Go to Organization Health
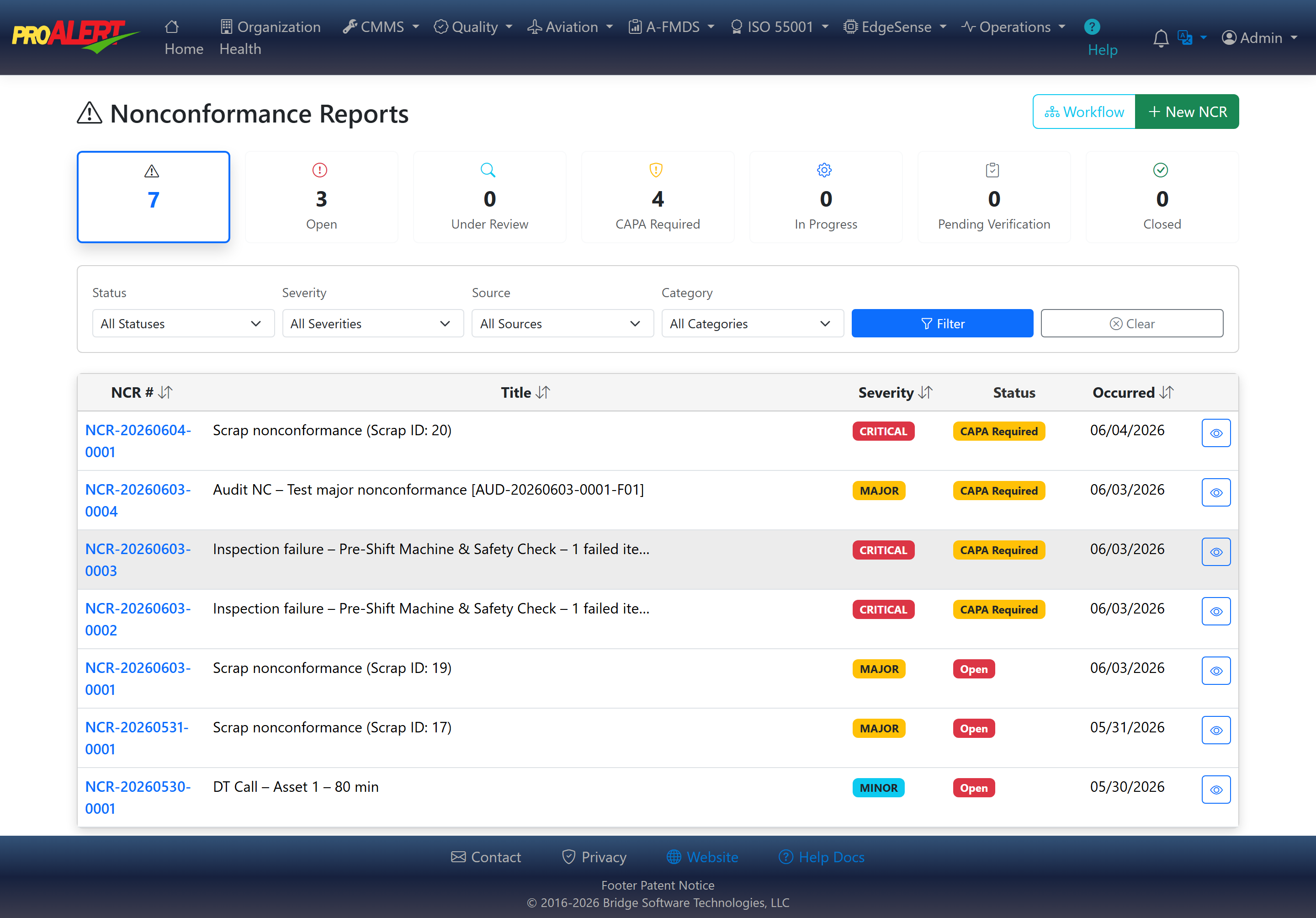Image resolution: width=1316 pixels, height=918 pixels. [x=270, y=37]
